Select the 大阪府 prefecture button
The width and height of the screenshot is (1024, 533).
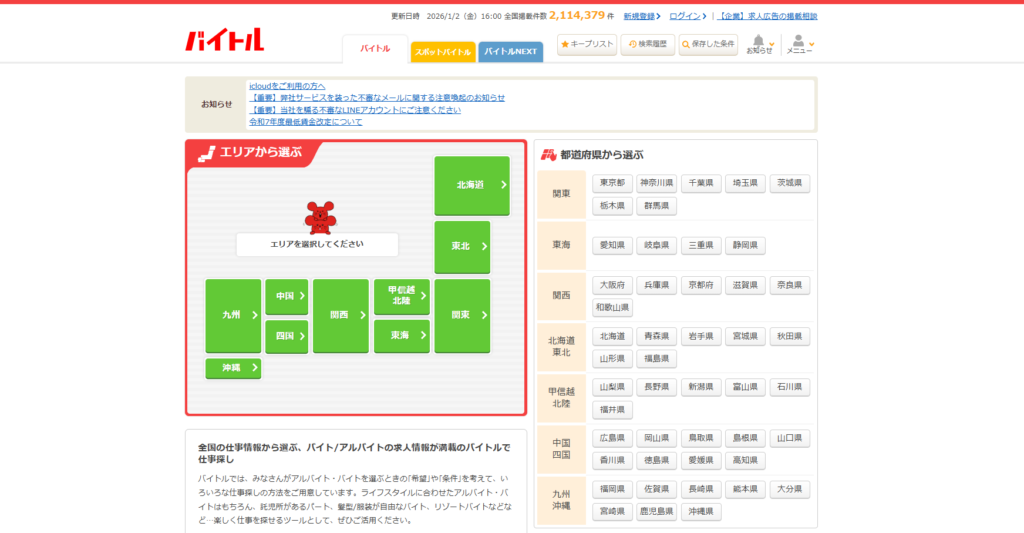612,285
